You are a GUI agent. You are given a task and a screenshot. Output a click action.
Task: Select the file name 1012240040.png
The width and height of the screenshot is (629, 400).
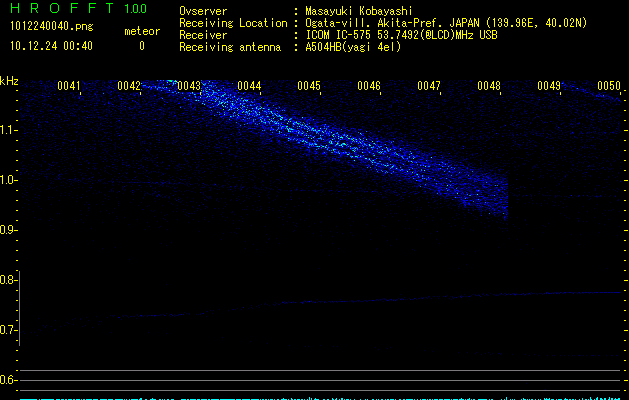(x=52, y=26)
